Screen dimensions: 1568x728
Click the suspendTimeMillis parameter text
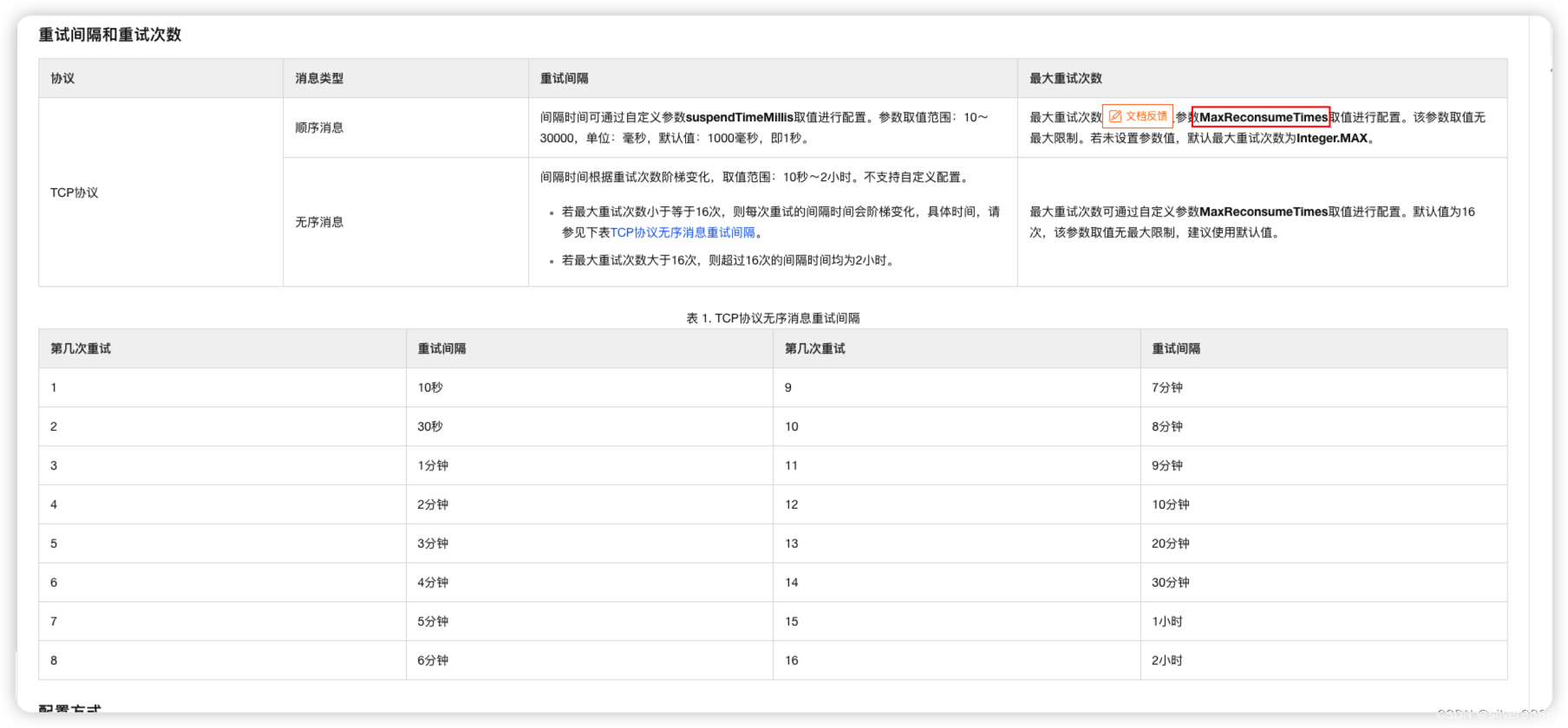[739, 117]
